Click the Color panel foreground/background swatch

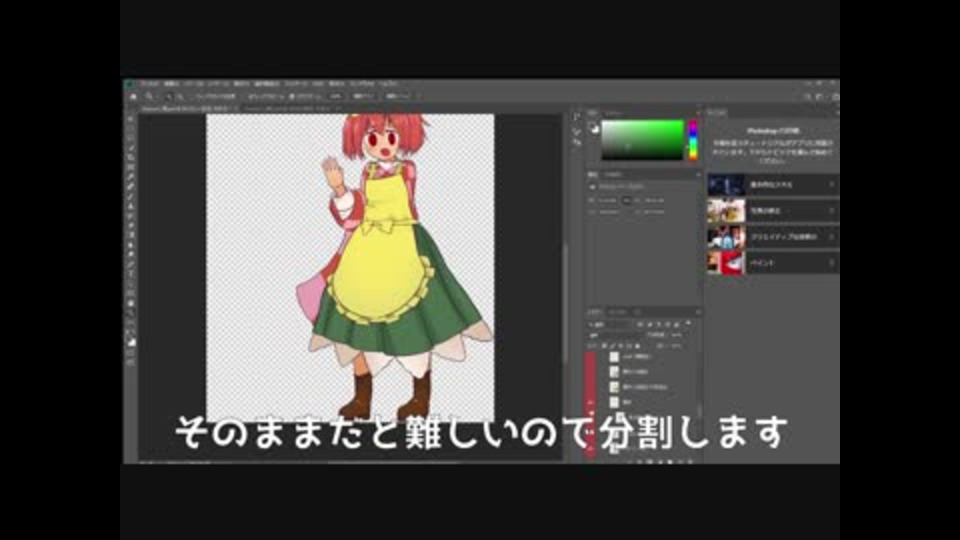pyautogui.click(x=594, y=128)
